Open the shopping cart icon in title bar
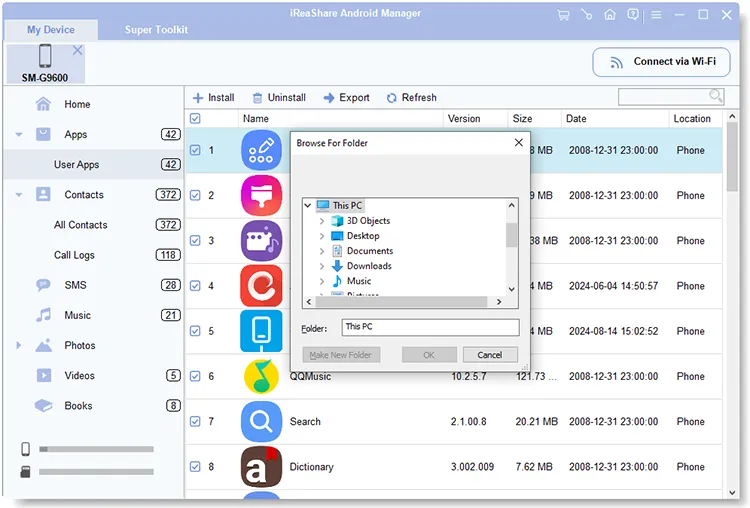 [563, 15]
